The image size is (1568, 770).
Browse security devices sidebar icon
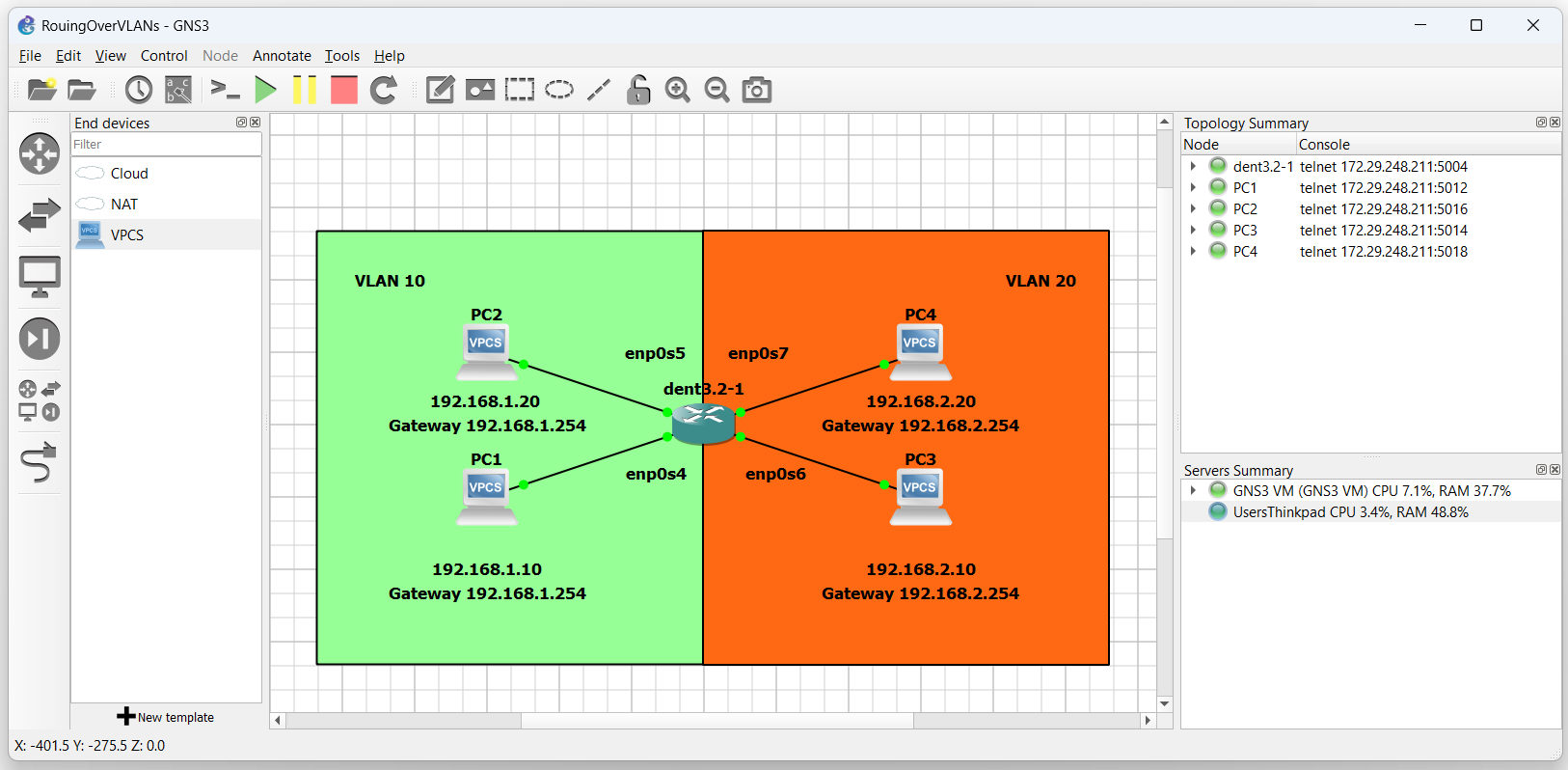point(40,339)
